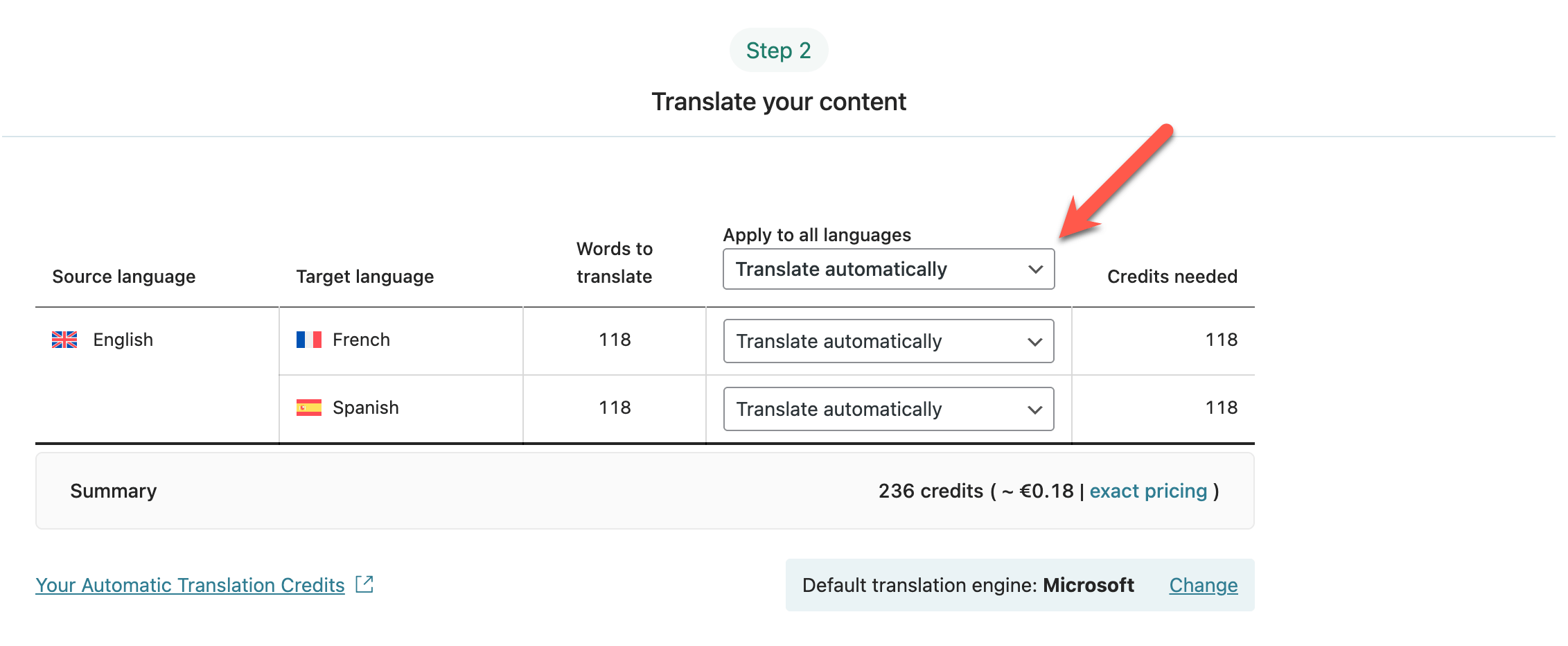Open the 'exact pricing' link
1568x646 pixels.
point(1148,491)
